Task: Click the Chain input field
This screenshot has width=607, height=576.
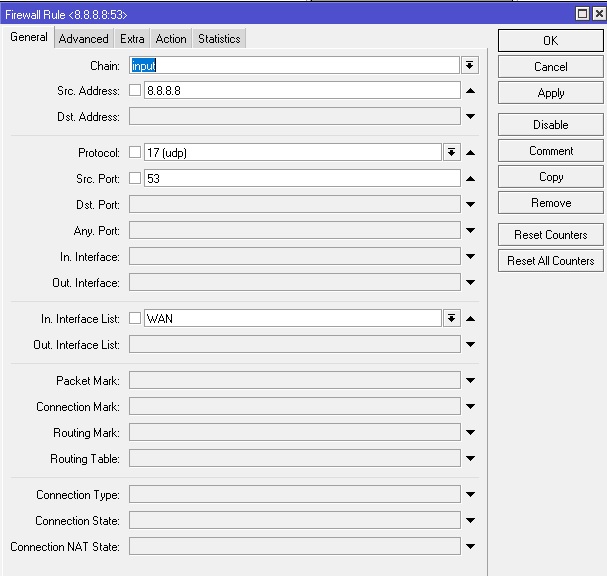Action: pyautogui.click(x=294, y=65)
